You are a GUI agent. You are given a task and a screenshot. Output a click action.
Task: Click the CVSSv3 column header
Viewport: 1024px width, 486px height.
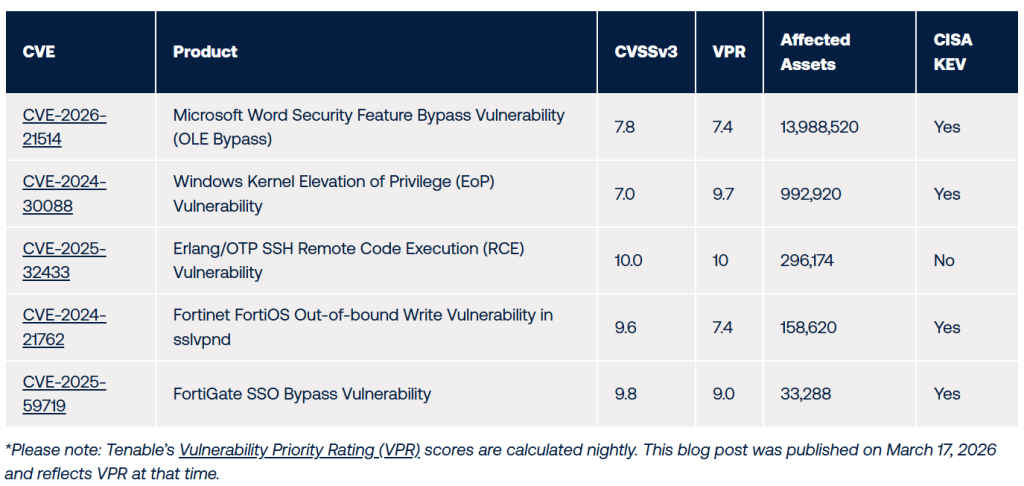click(x=645, y=52)
